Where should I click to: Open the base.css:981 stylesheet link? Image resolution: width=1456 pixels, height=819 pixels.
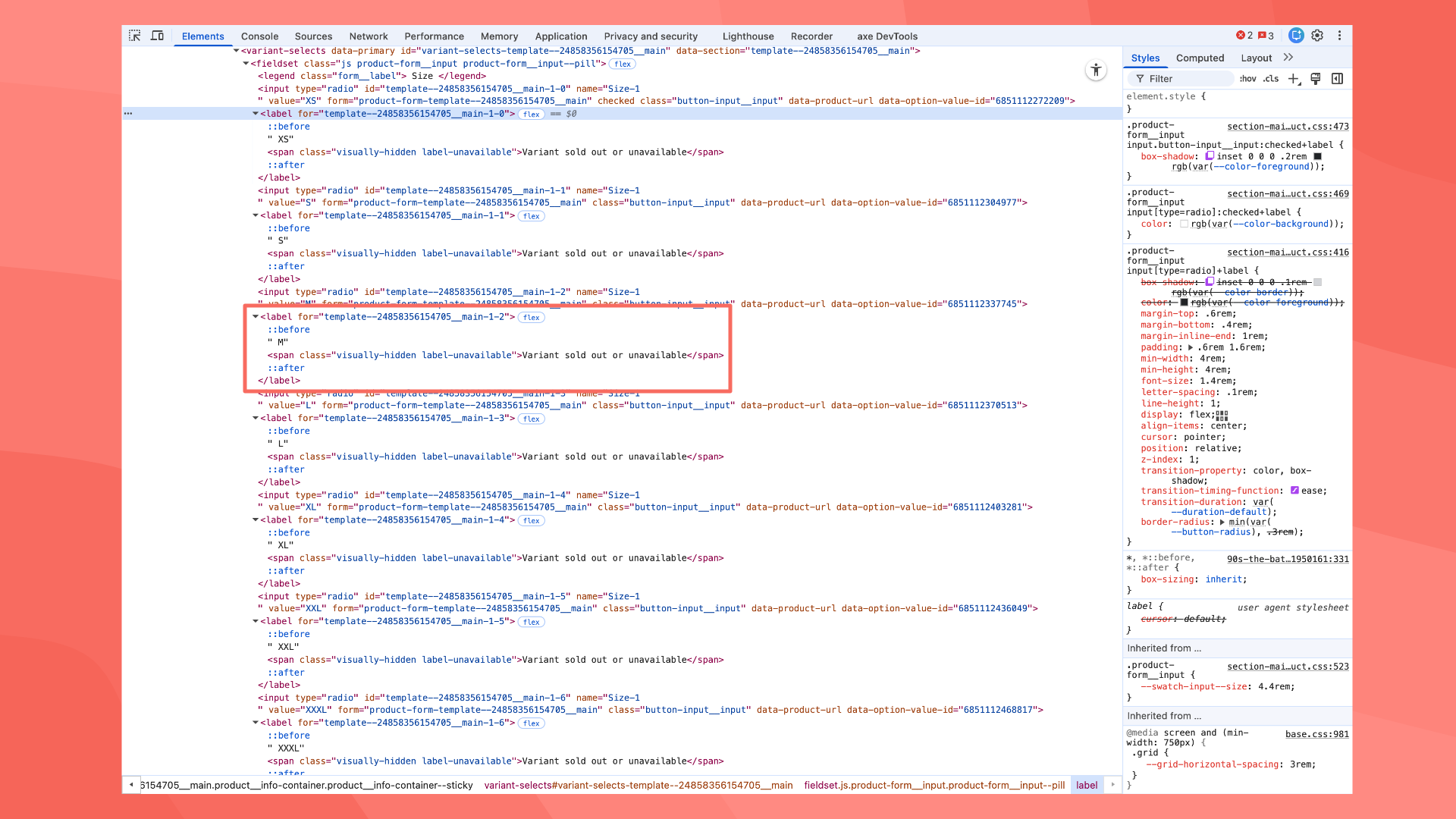pos(1317,734)
